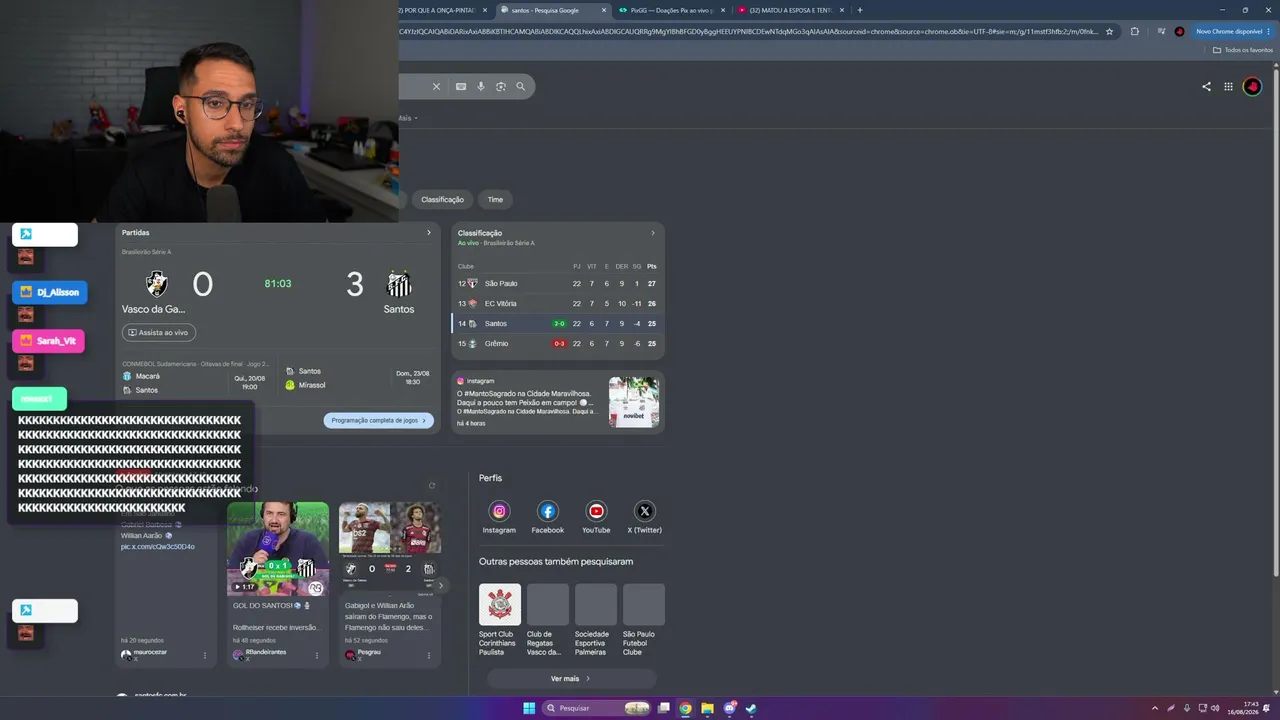
Task: Open Steam from the taskbar
Action: point(751,708)
